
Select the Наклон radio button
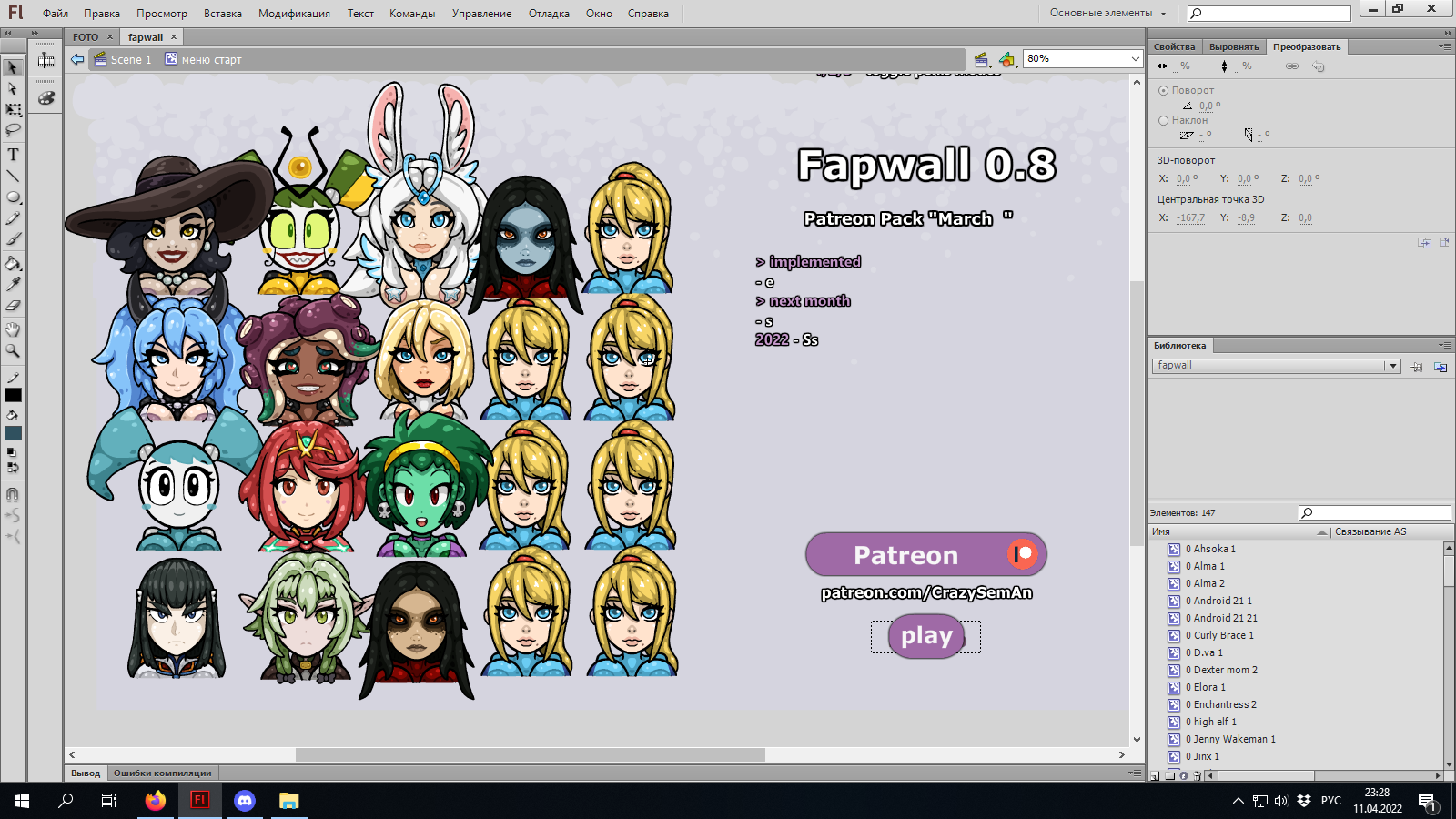coord(1163,120)
